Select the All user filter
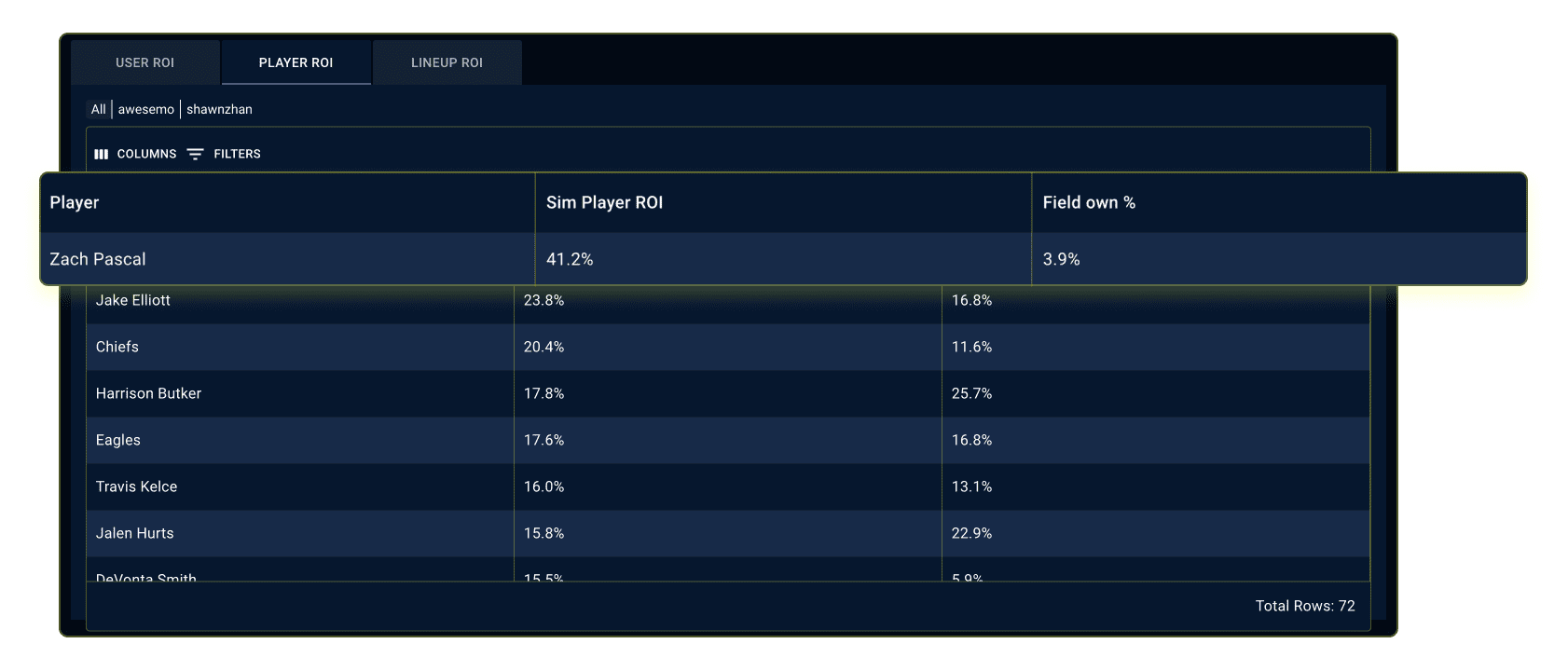Screen dimensions: 1568x671 pyautogui.click(x=98, y=109)
